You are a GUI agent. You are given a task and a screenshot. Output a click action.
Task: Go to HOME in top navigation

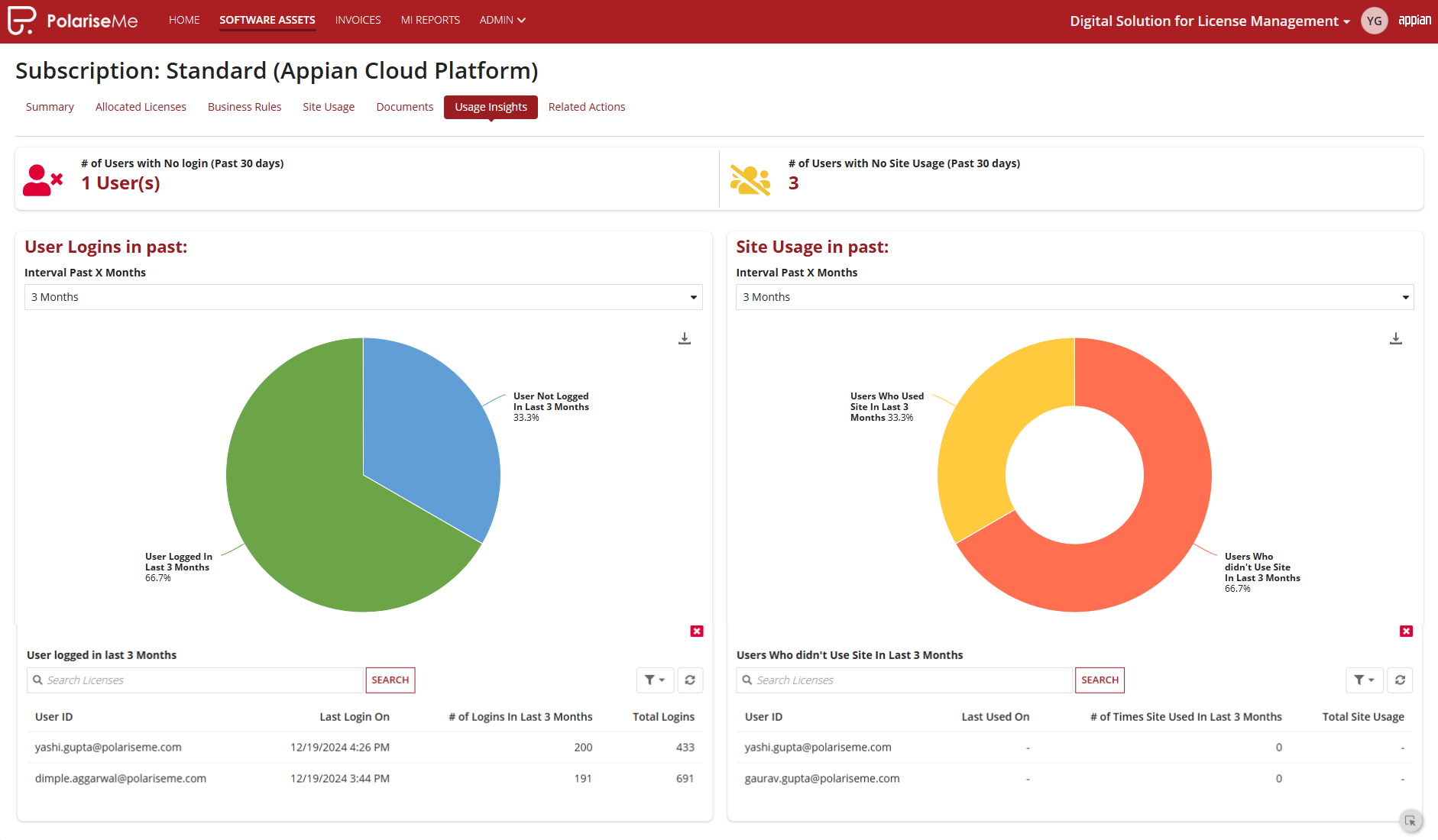[x=184, y=20]
